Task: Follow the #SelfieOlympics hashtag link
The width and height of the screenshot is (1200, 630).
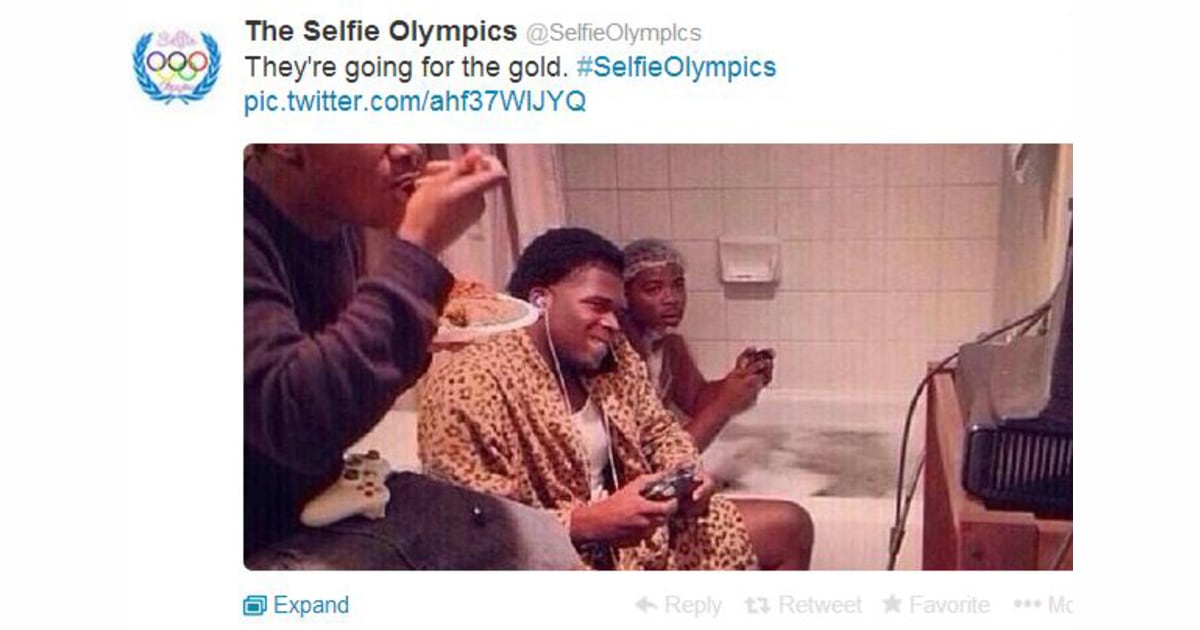Action: (x=677, y=67)
